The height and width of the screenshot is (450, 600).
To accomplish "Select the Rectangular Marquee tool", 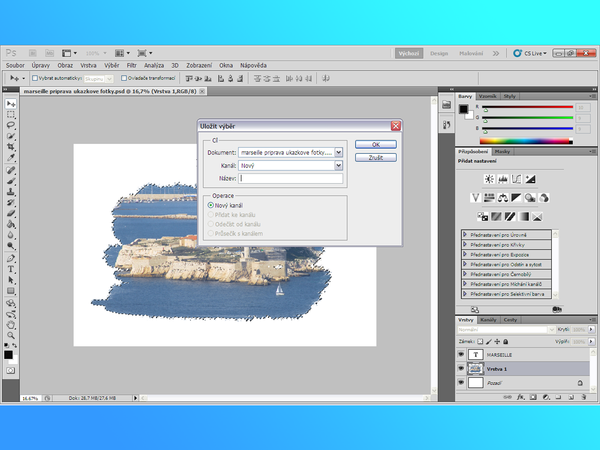I will [11, 114].
